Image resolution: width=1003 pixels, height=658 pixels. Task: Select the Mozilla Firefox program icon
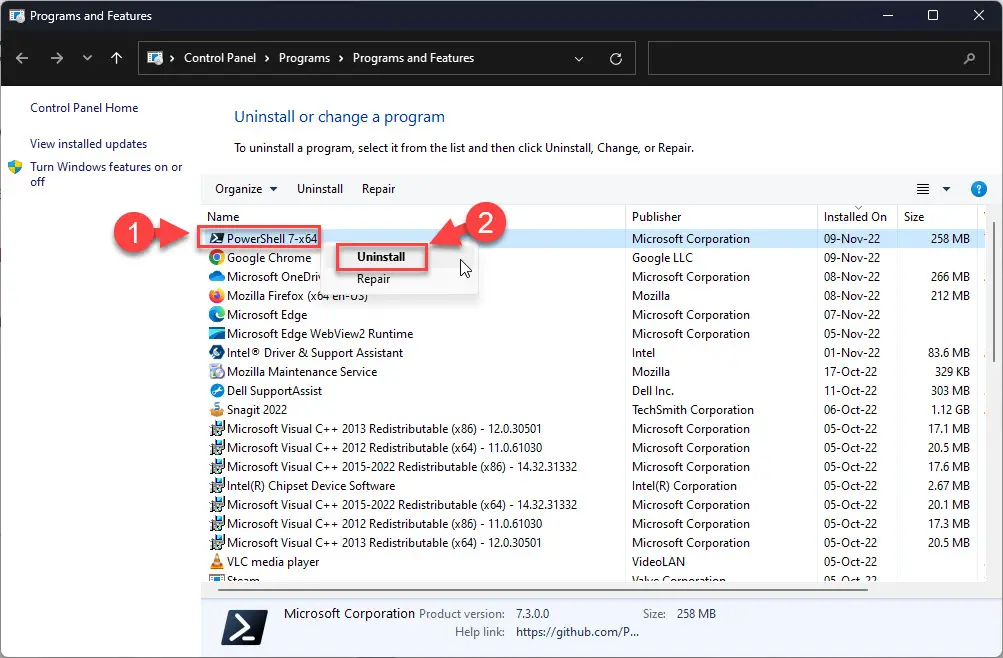(x=219, y=295)
